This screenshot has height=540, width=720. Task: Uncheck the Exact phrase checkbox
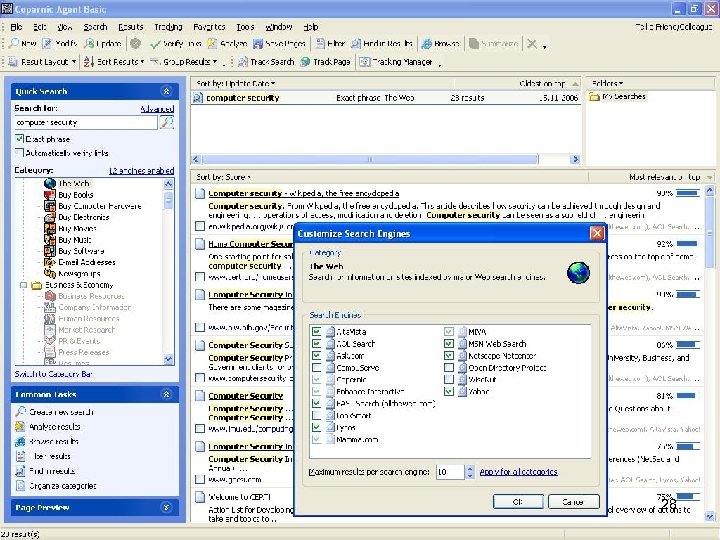pyautogui.click(x=20, y=138)
